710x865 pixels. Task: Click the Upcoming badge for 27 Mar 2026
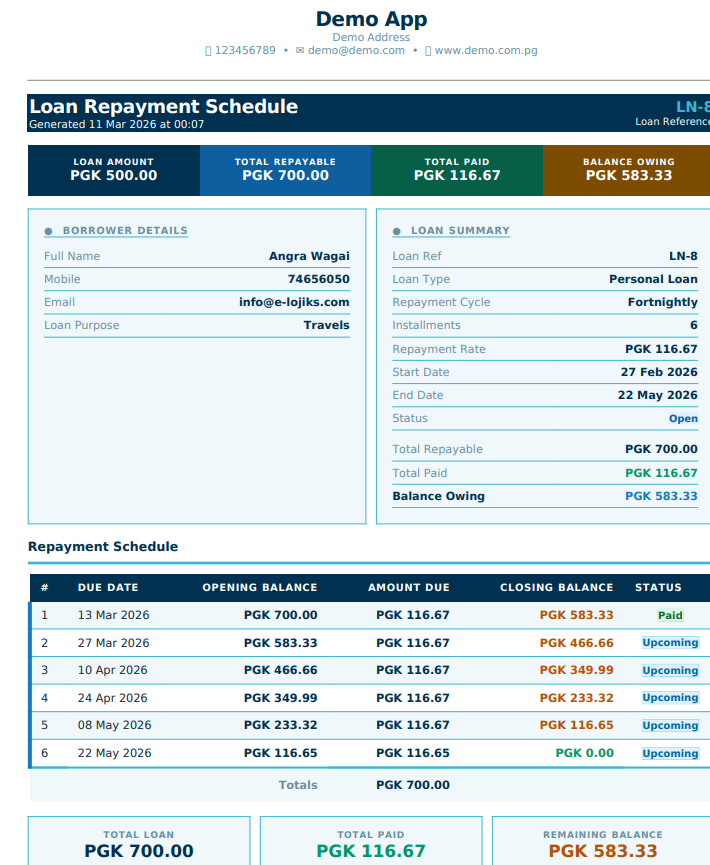670,643
